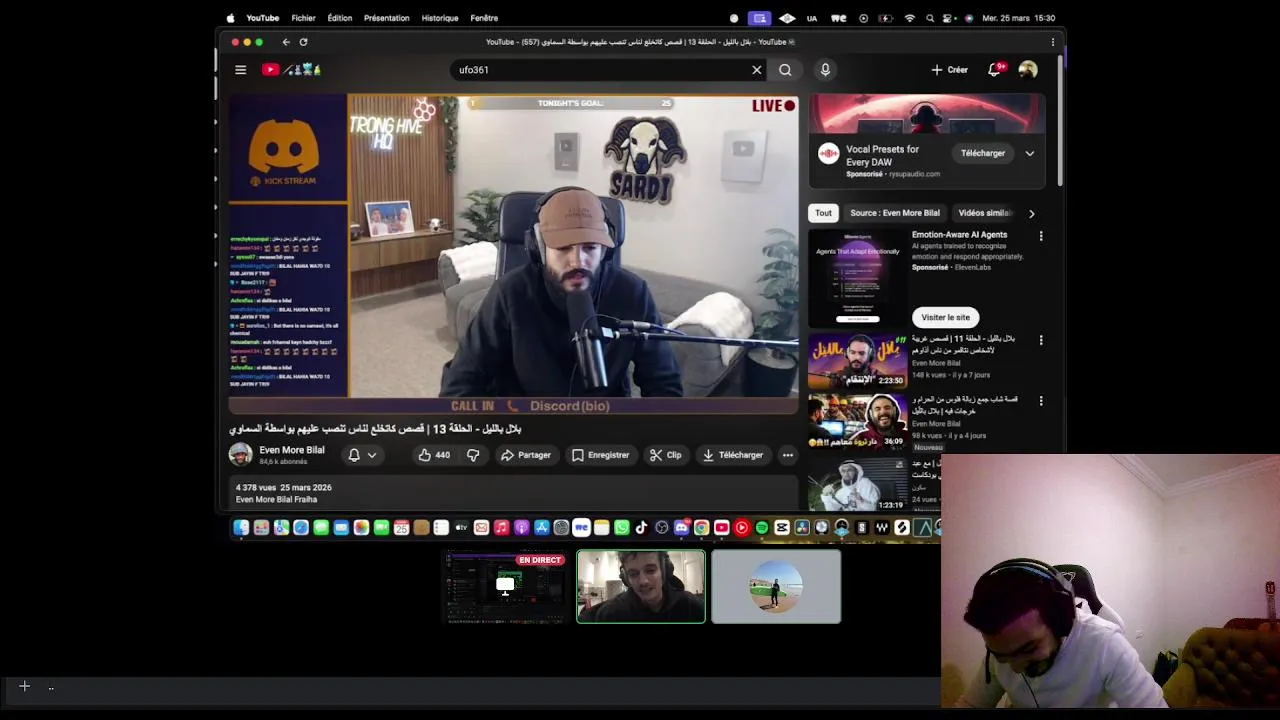Select the Source : Even More Bilal chip
Viewport: 1280px width, 720px height.
click(895, 213)
